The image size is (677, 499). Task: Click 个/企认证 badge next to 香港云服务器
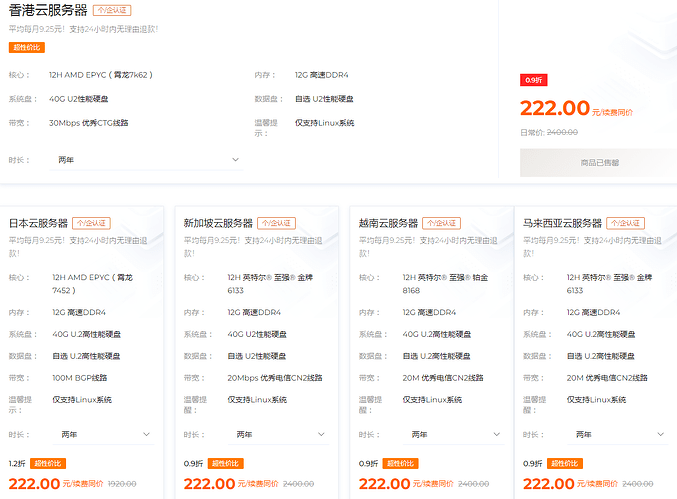[x=112, y=10]
